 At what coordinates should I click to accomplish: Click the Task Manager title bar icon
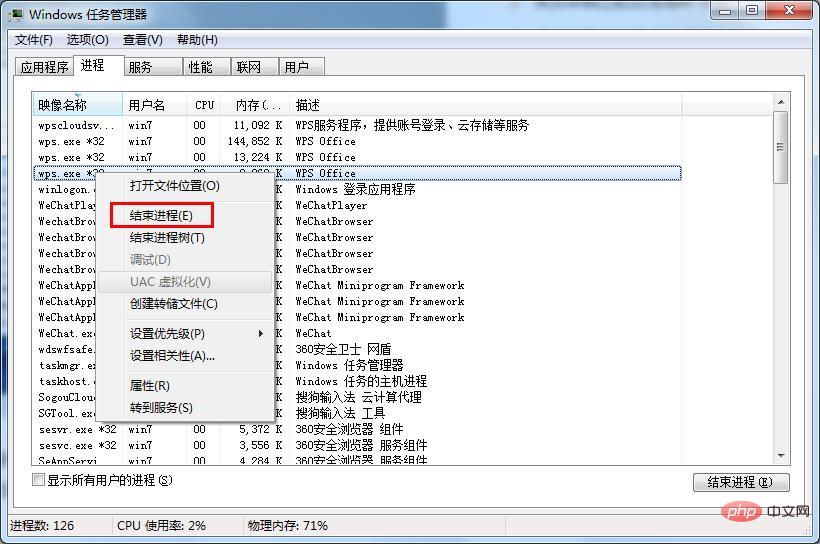[x=16, y=14]
